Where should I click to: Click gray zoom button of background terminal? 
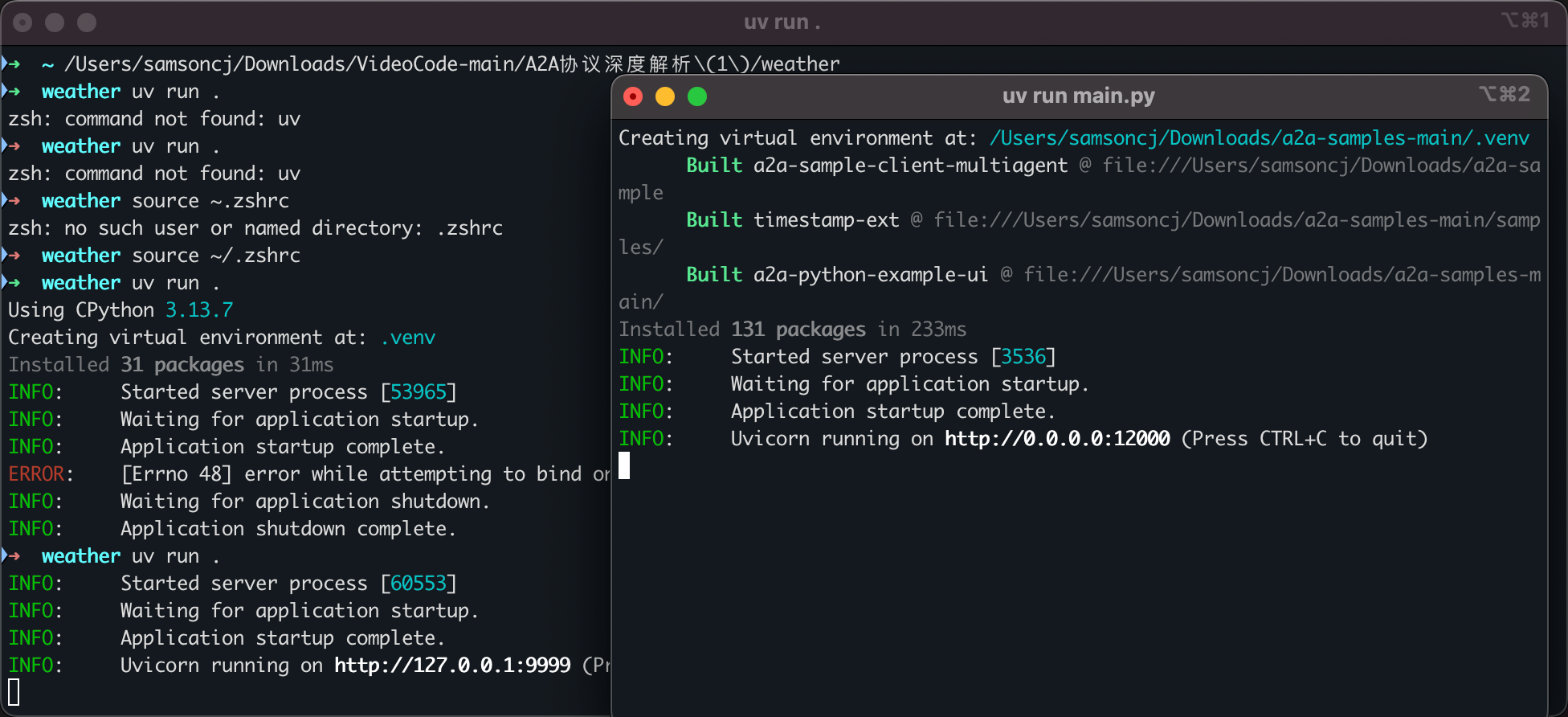coord(87,23)
